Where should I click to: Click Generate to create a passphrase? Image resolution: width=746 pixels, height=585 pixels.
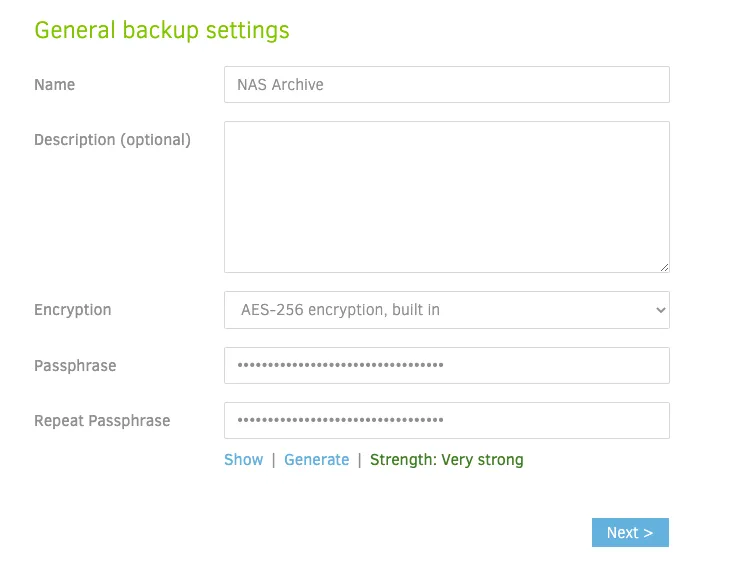pos(316,460)
